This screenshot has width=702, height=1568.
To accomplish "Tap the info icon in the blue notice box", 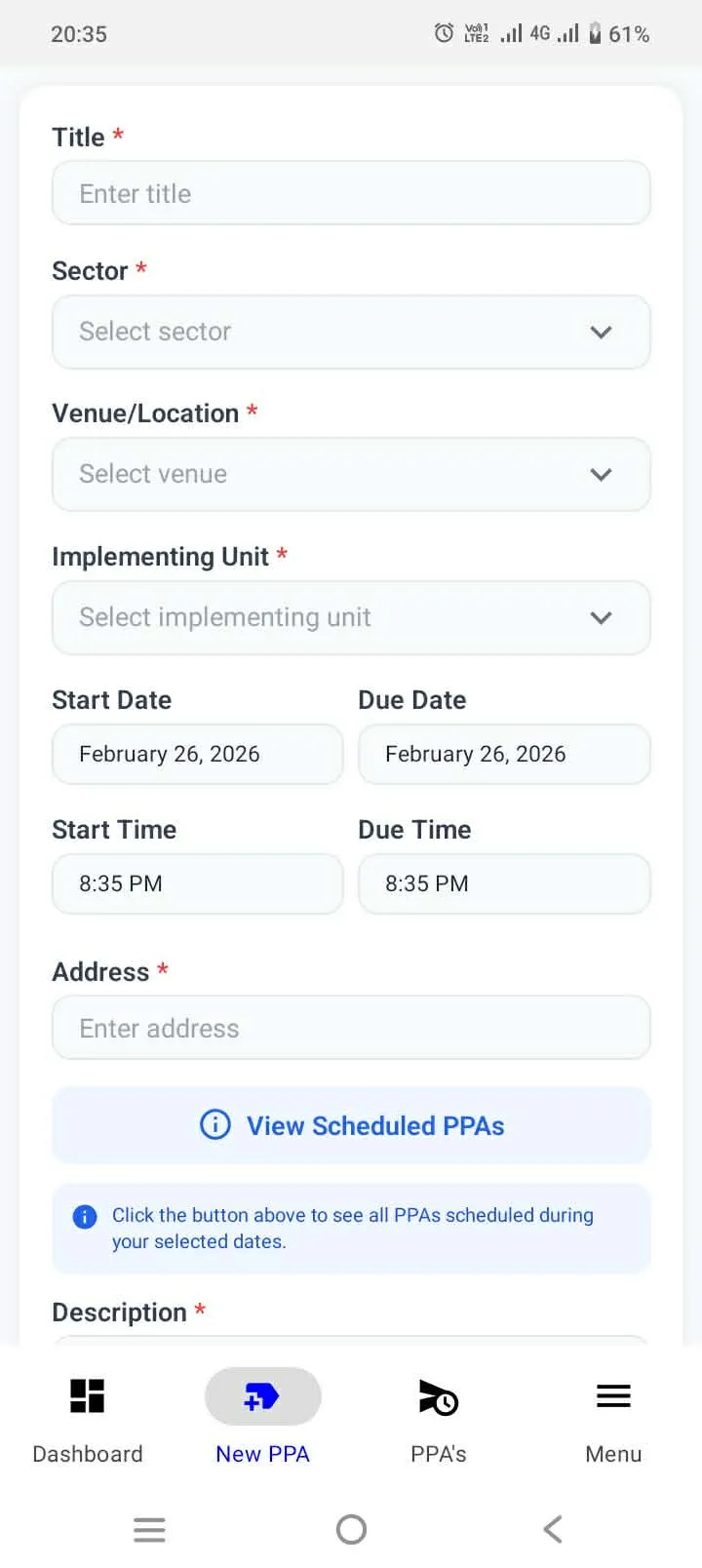I will click(84, 1215).
